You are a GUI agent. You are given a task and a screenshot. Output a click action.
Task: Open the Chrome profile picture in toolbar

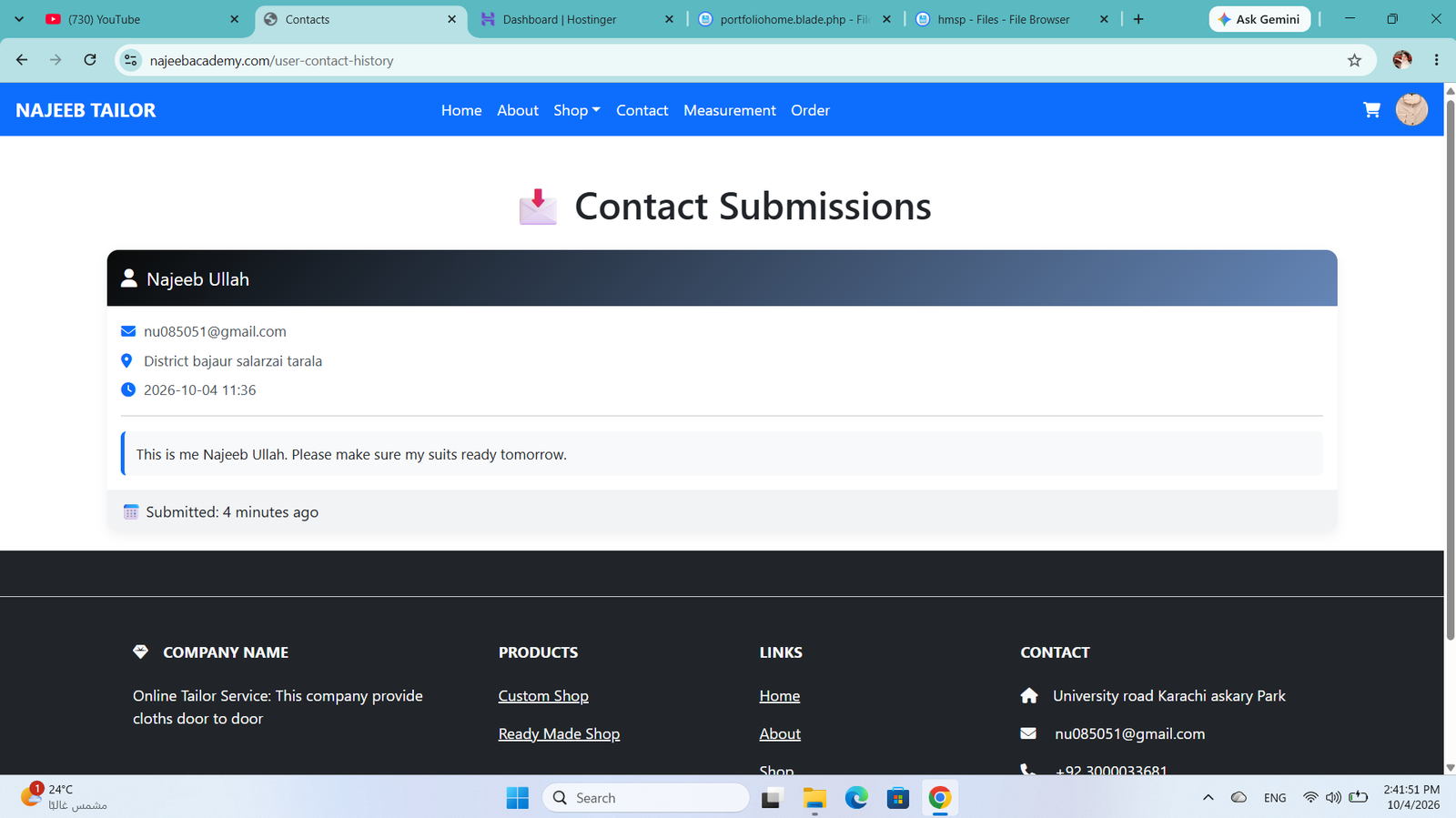click(x=1402, y=60)
